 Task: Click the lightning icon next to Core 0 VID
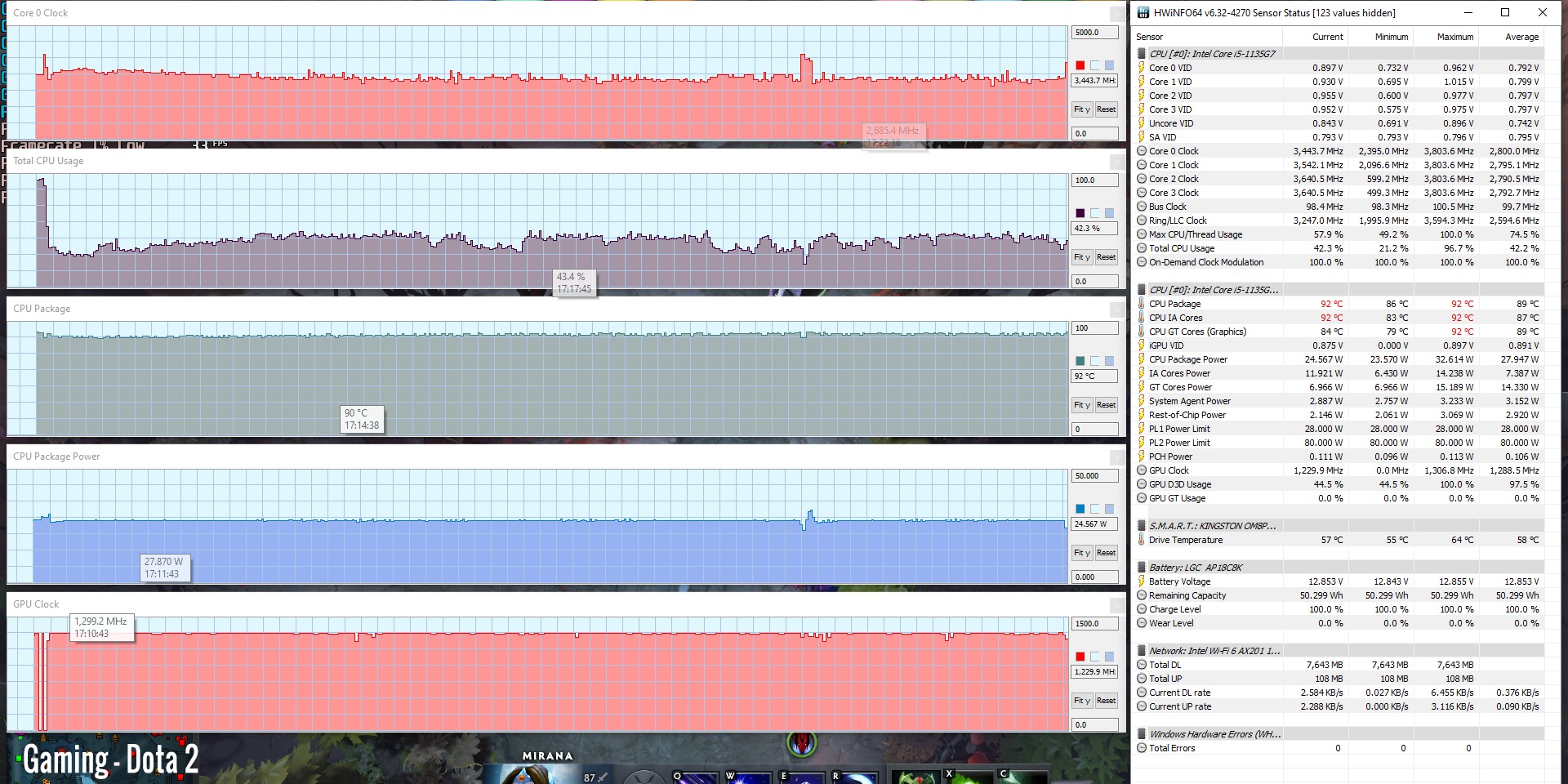(x=1142, y=68)
